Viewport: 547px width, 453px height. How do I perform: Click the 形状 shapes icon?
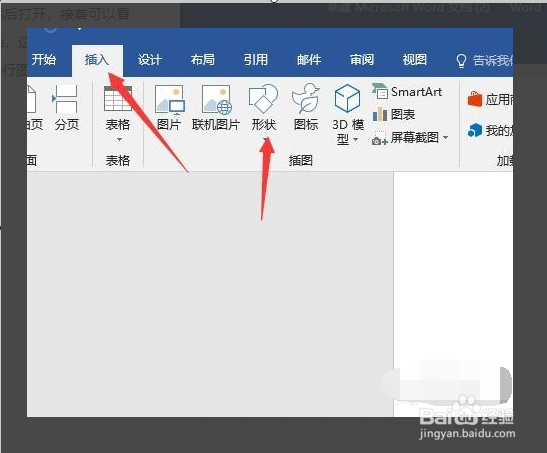tap(263, 98)
